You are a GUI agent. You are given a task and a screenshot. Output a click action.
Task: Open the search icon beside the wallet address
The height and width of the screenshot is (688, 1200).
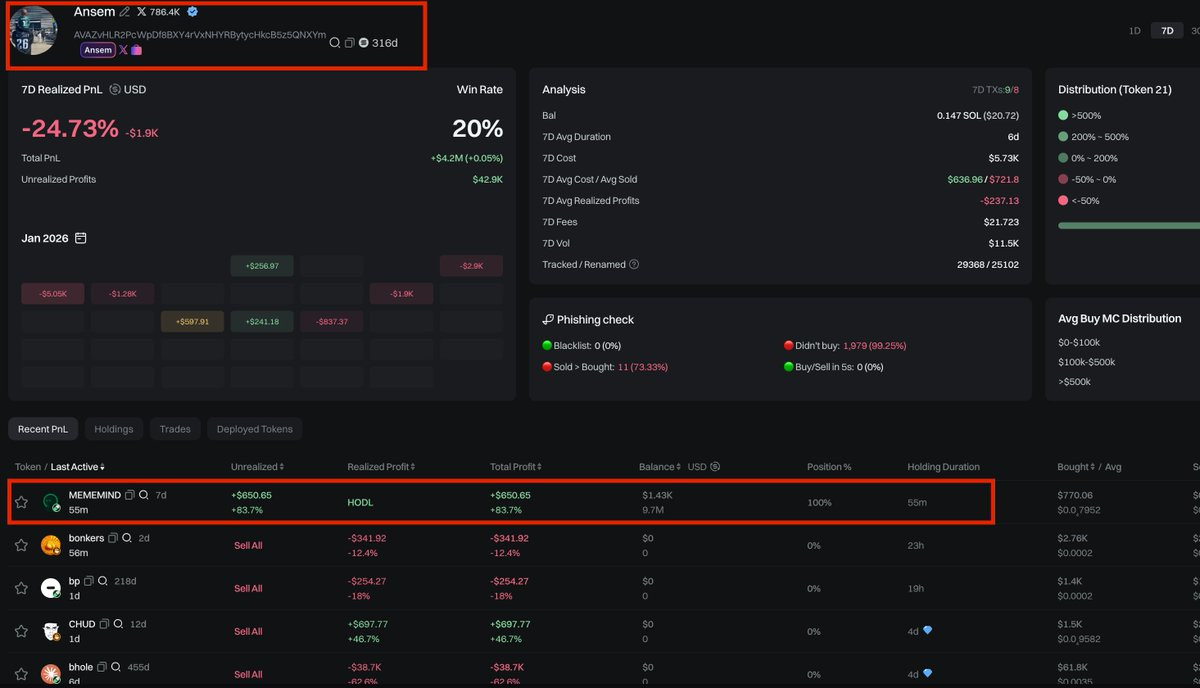click(335, 43)
